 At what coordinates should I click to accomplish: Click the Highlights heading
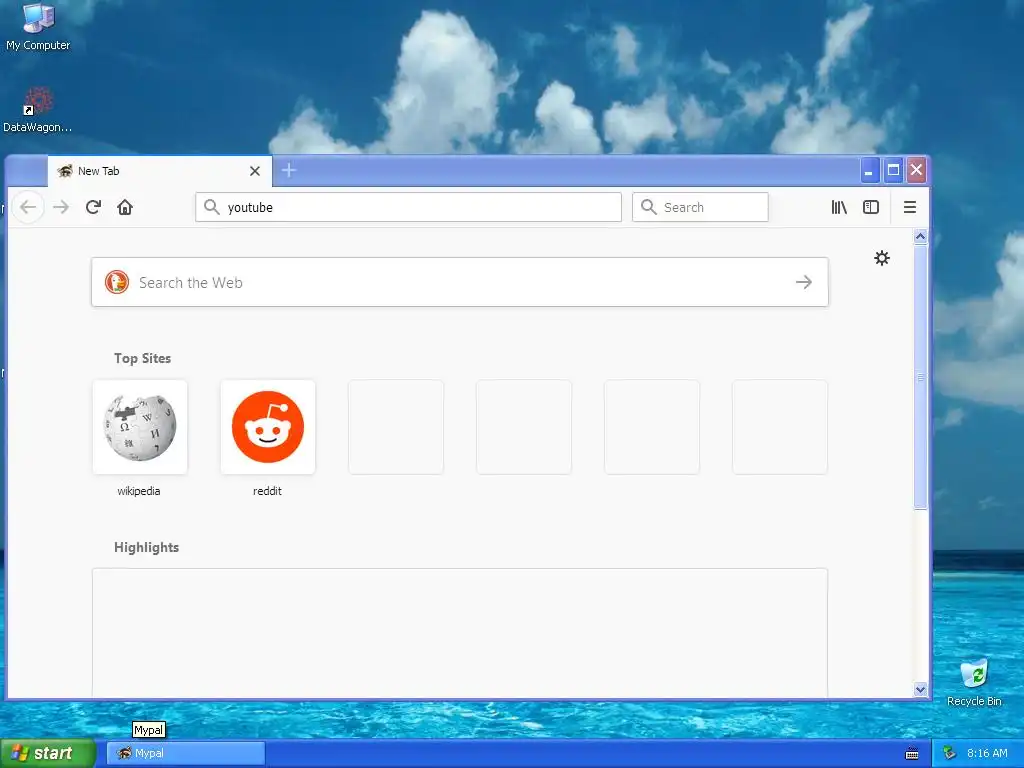click(146, 547)
